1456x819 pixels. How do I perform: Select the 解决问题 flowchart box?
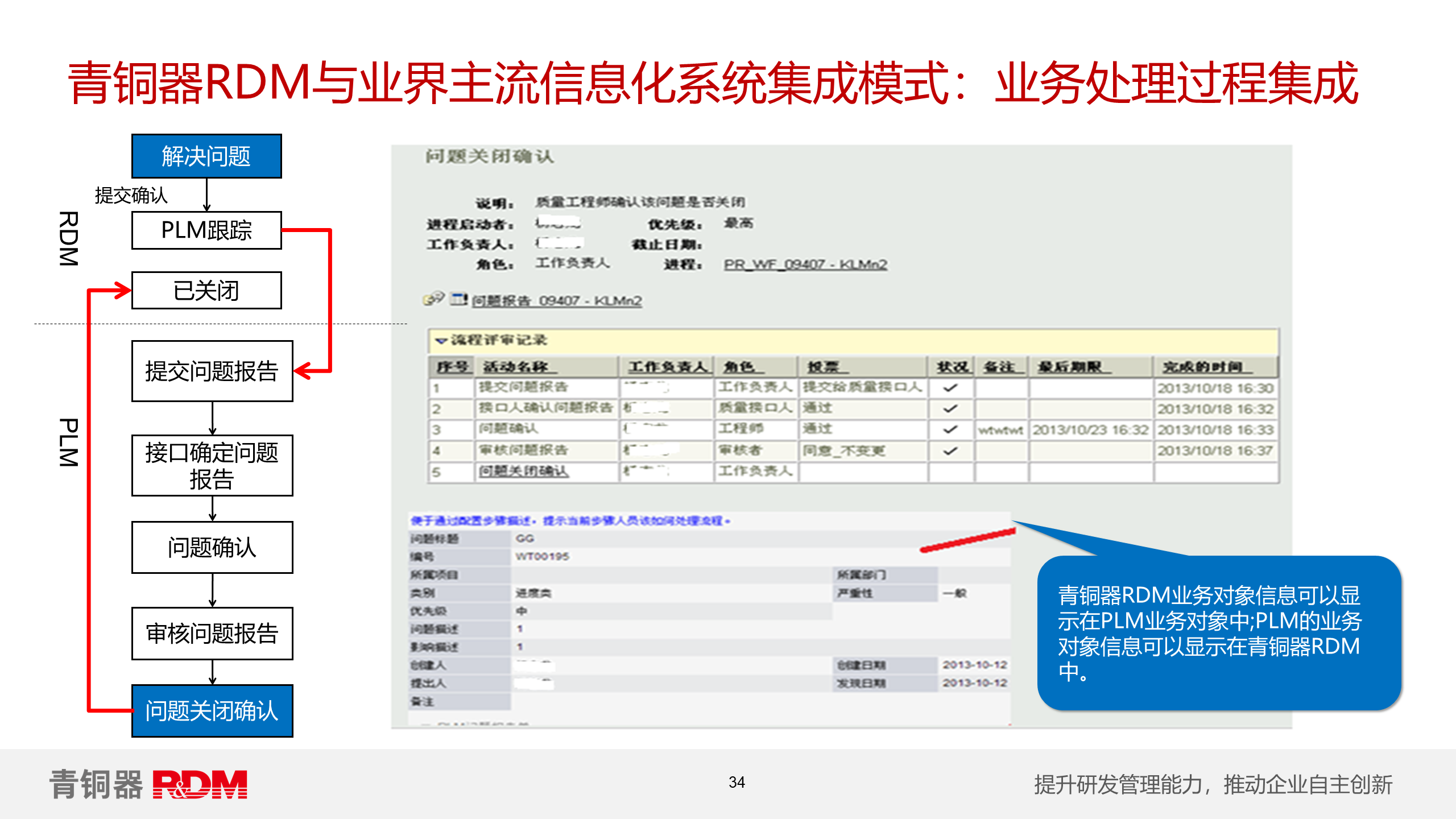coord(206,156)
